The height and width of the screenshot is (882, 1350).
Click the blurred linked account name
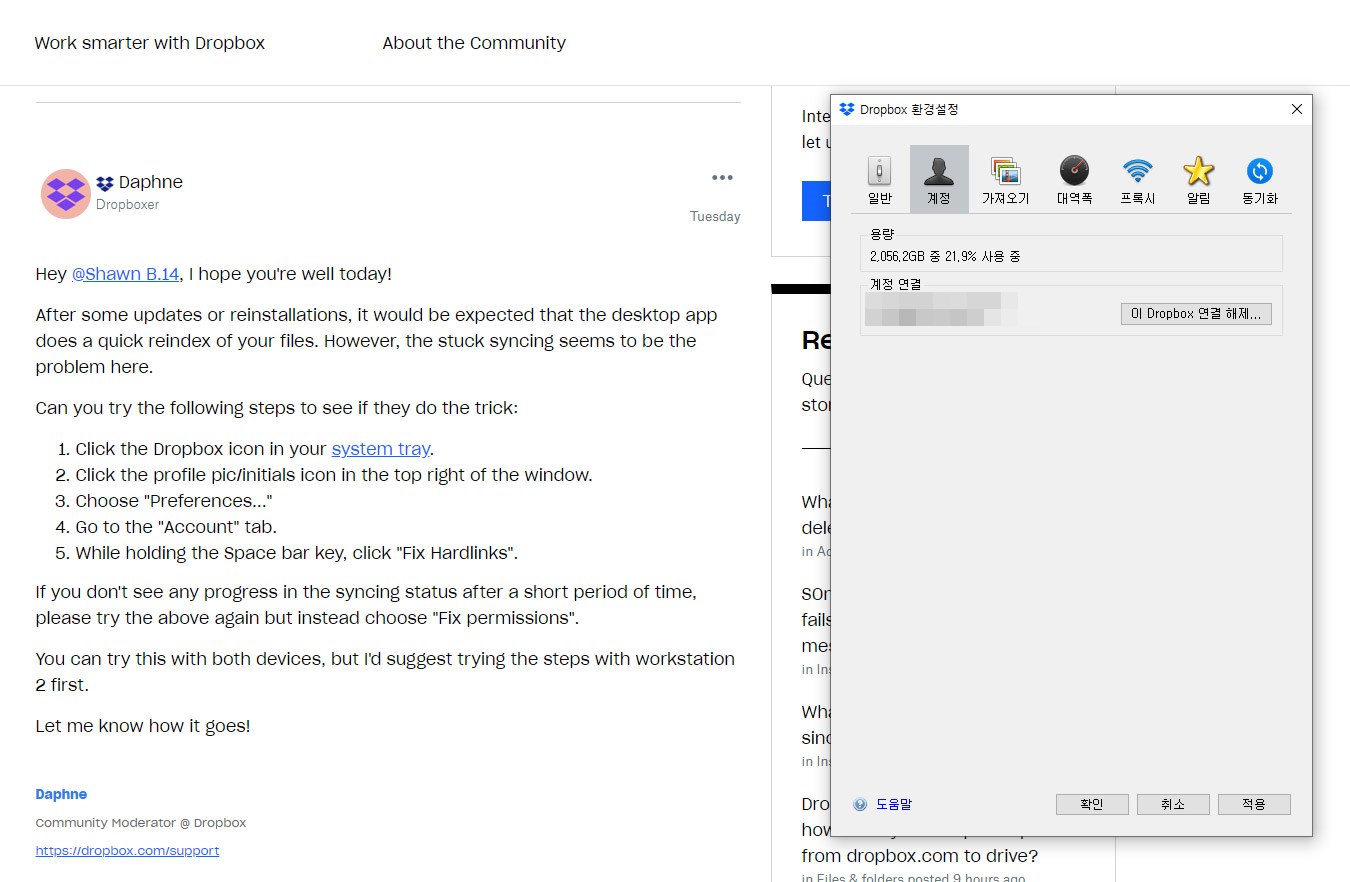(941, 309)
